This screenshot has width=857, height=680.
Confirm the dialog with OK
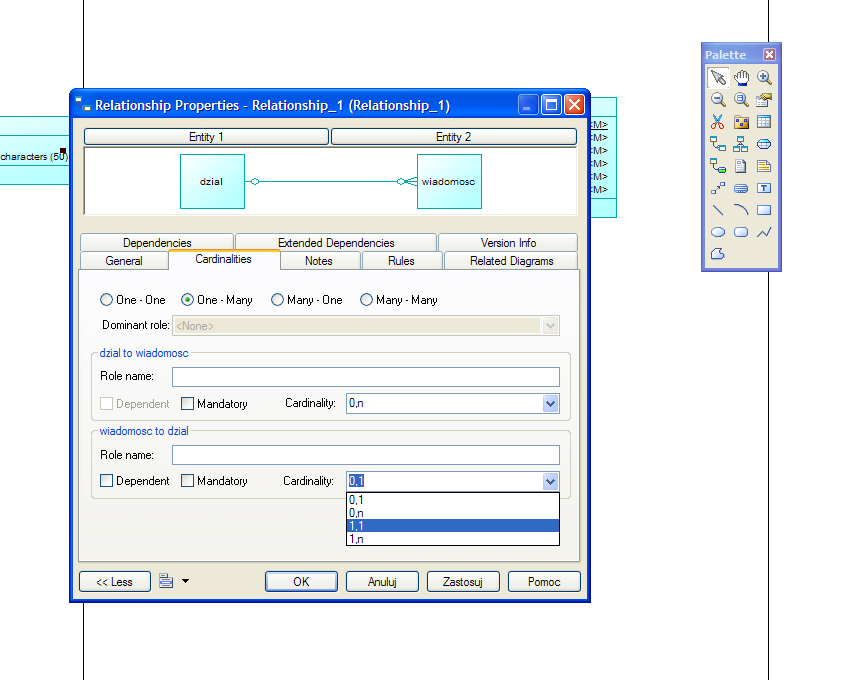pyautogui.click(x=301, y=582)
